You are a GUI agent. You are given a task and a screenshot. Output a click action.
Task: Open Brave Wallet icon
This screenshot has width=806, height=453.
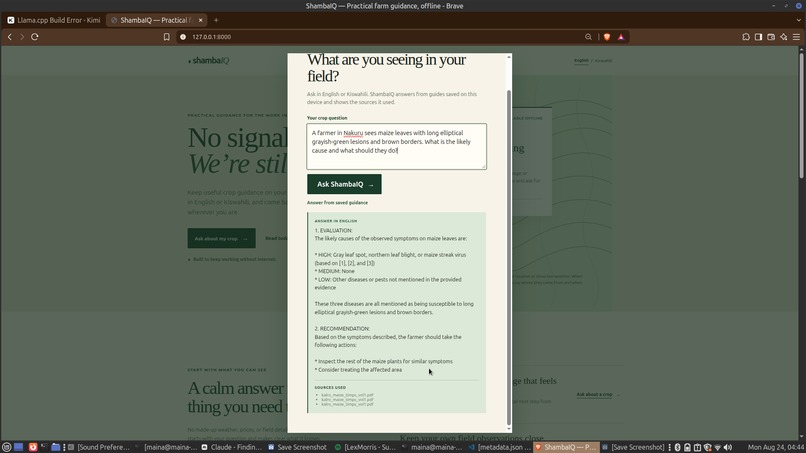click(x=771, y=37)
